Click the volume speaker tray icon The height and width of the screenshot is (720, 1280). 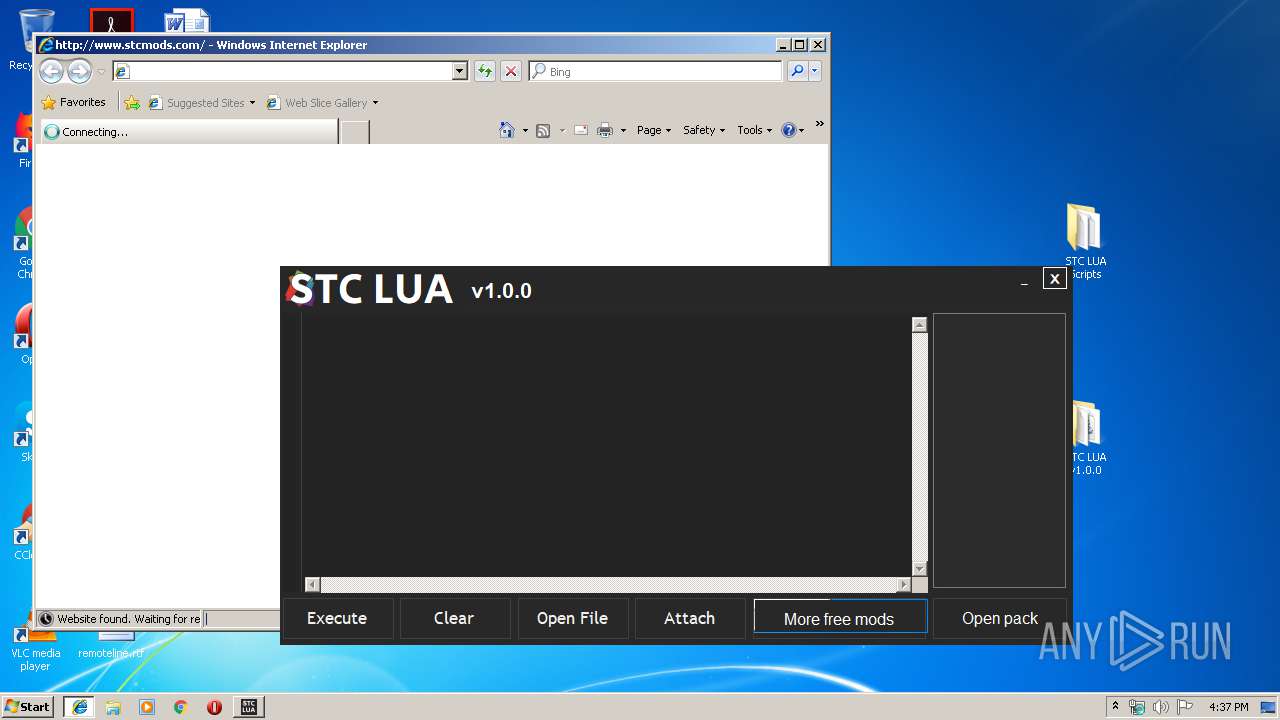click(1161, 706)
